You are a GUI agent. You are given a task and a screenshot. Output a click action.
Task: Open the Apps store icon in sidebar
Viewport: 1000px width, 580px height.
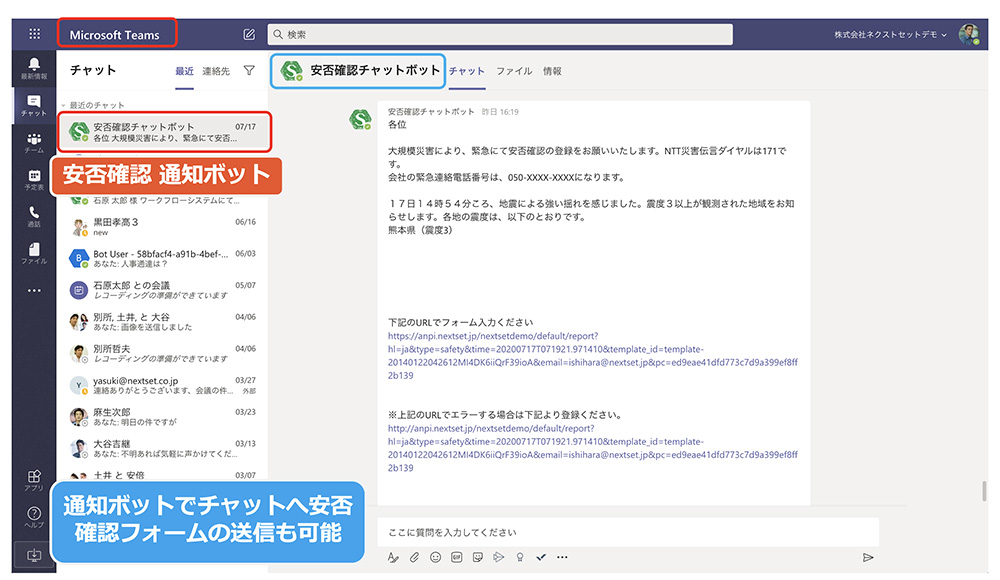34,480
